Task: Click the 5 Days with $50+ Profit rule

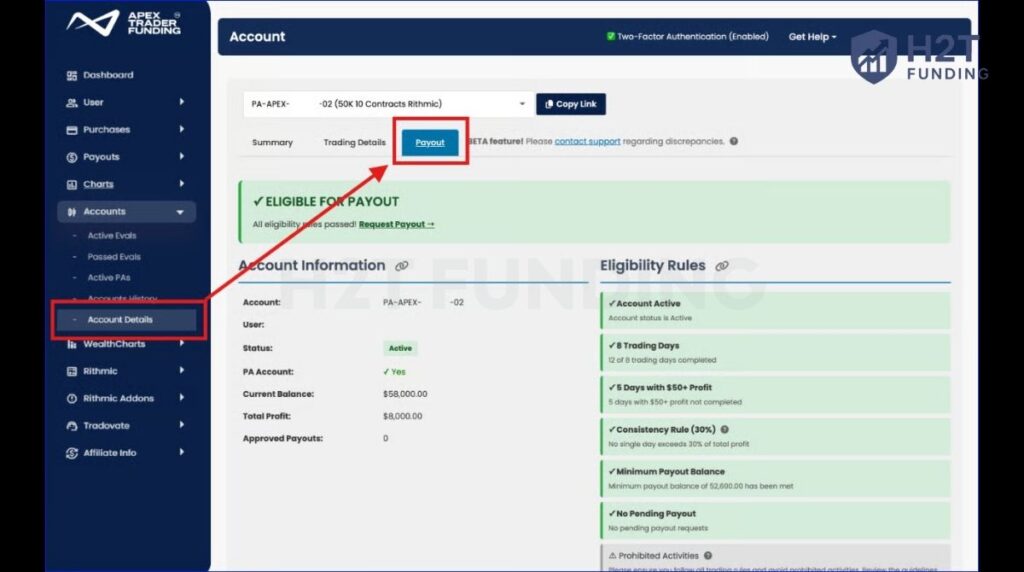Action: (x=775, y=394)
